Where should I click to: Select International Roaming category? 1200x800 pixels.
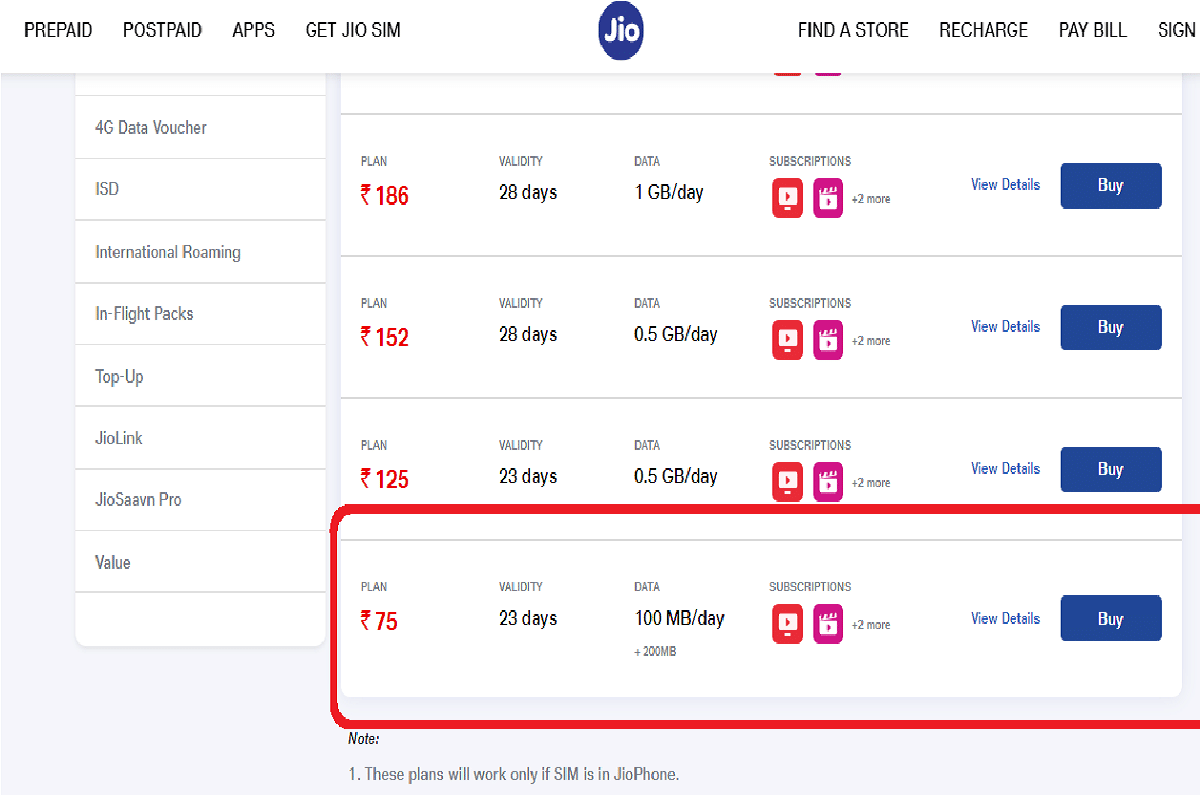coord(200,252)
